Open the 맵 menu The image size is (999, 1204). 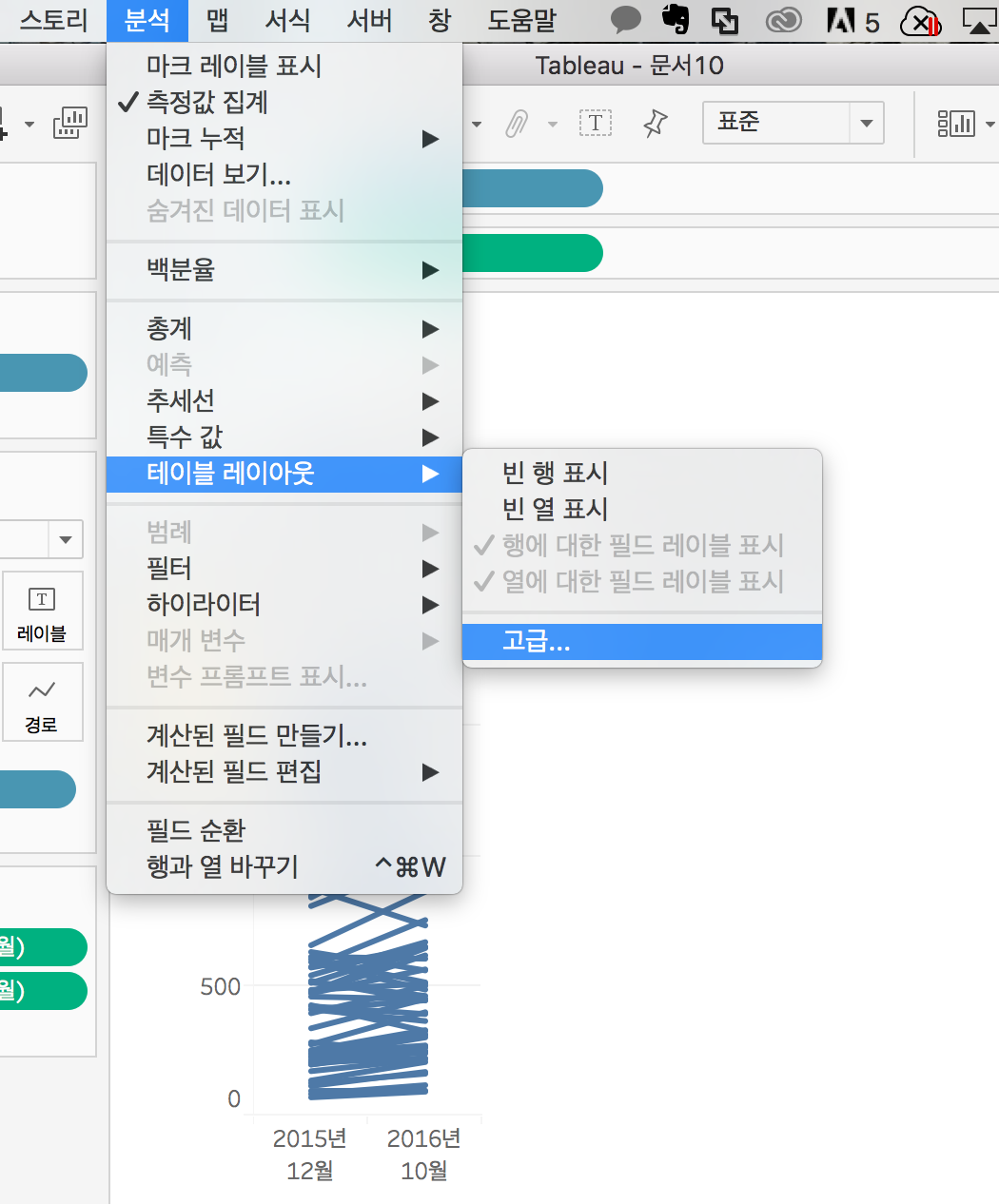click(218, 20)
